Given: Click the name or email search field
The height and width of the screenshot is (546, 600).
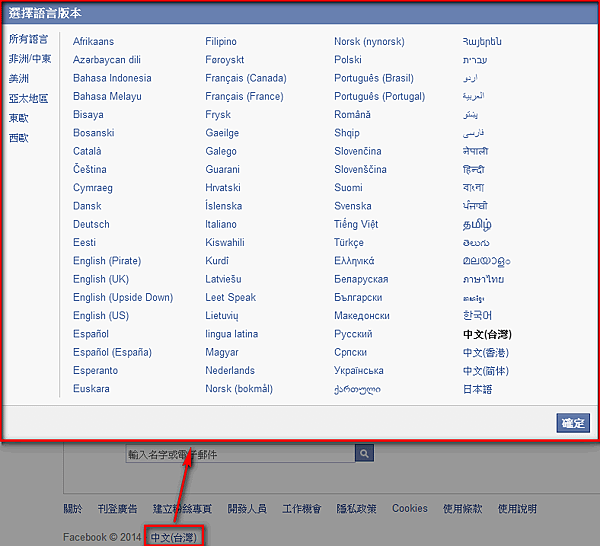Looking at the screenshot, I should pyautogui.click(x=240, y=454).
